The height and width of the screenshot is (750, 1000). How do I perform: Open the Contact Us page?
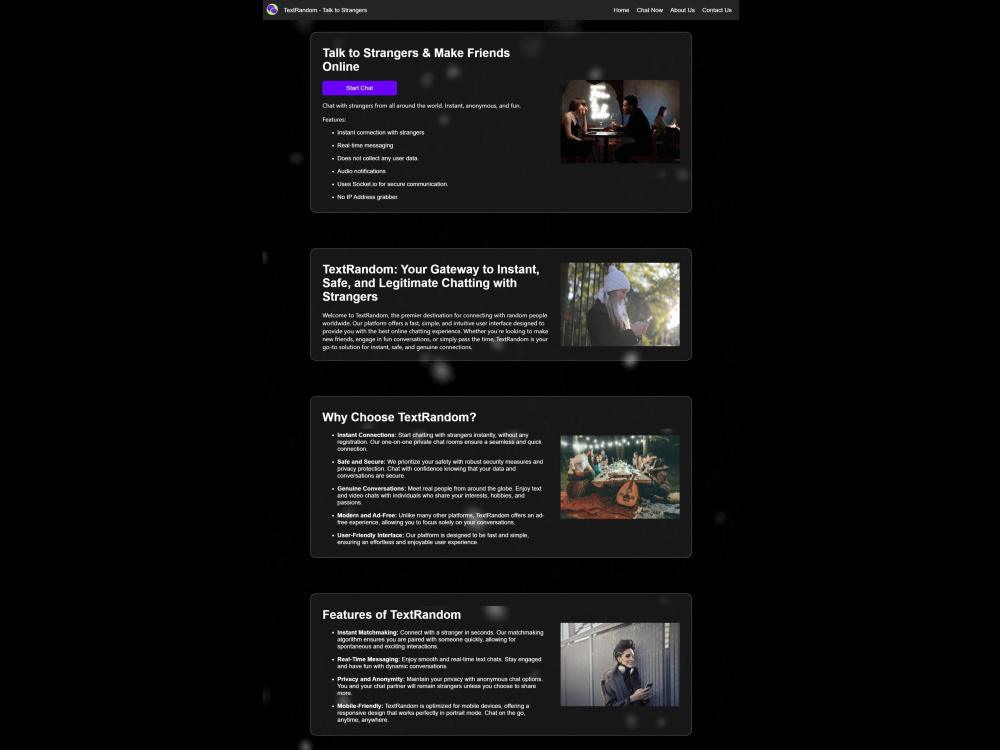pos(717,10)
